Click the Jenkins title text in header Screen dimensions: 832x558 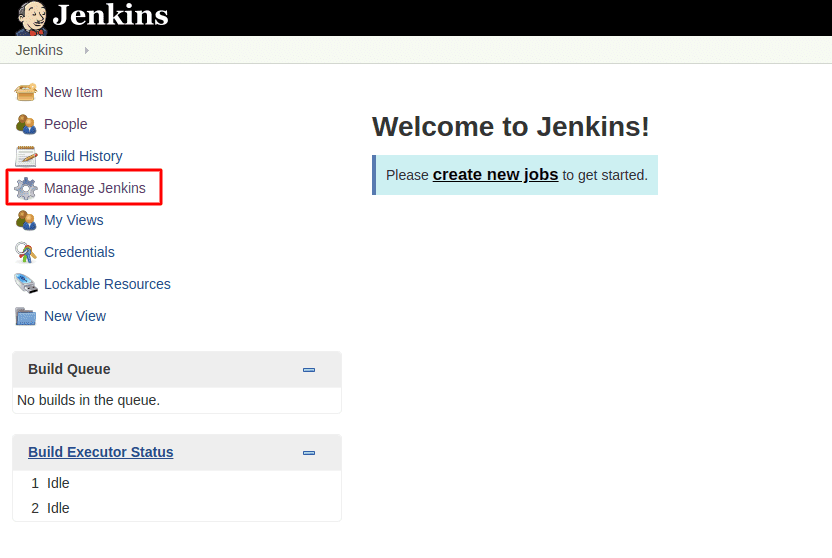coord(110,16)
